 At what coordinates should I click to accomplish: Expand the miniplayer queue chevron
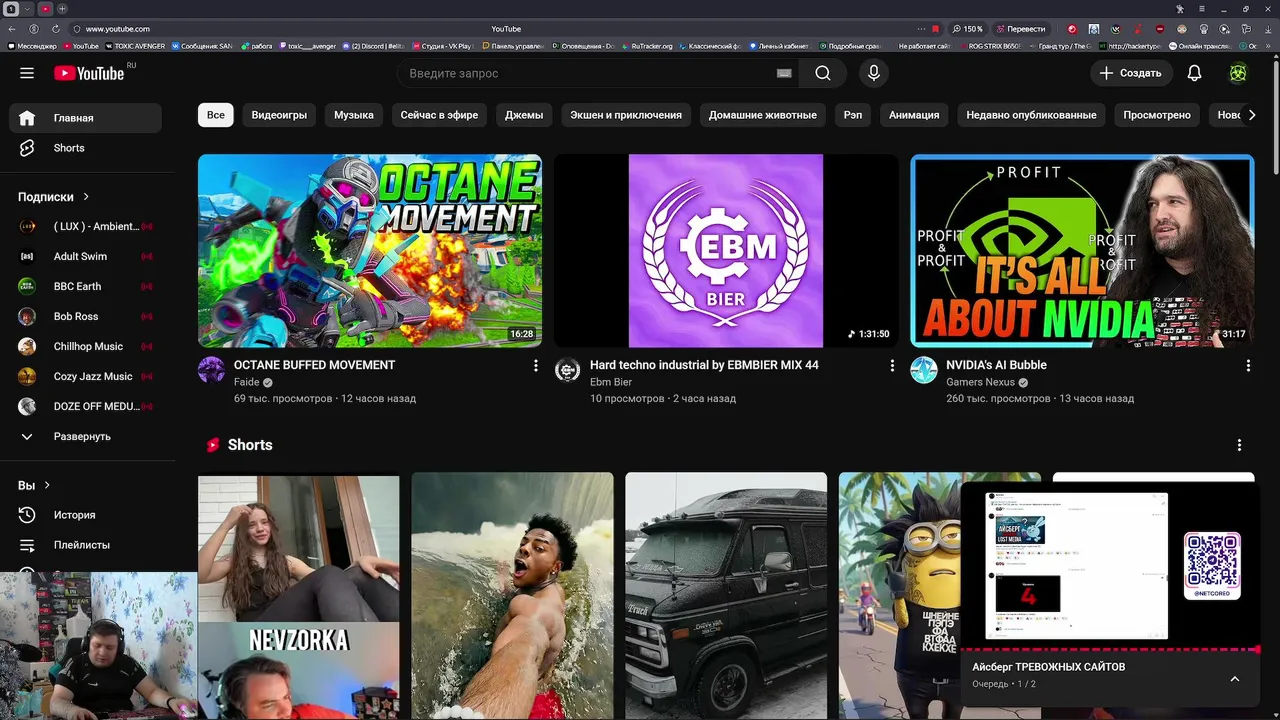[1235, 679]
